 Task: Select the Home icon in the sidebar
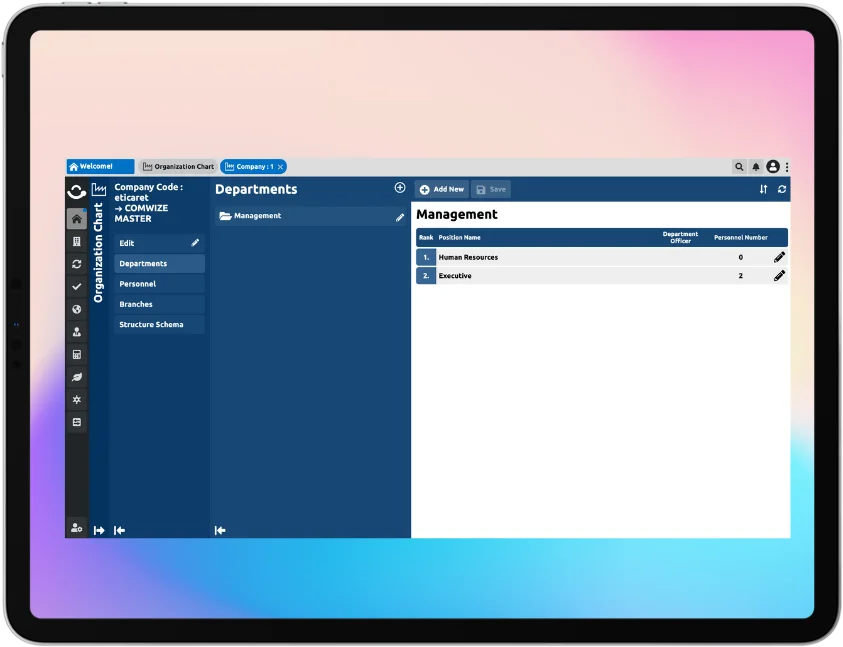77,218
